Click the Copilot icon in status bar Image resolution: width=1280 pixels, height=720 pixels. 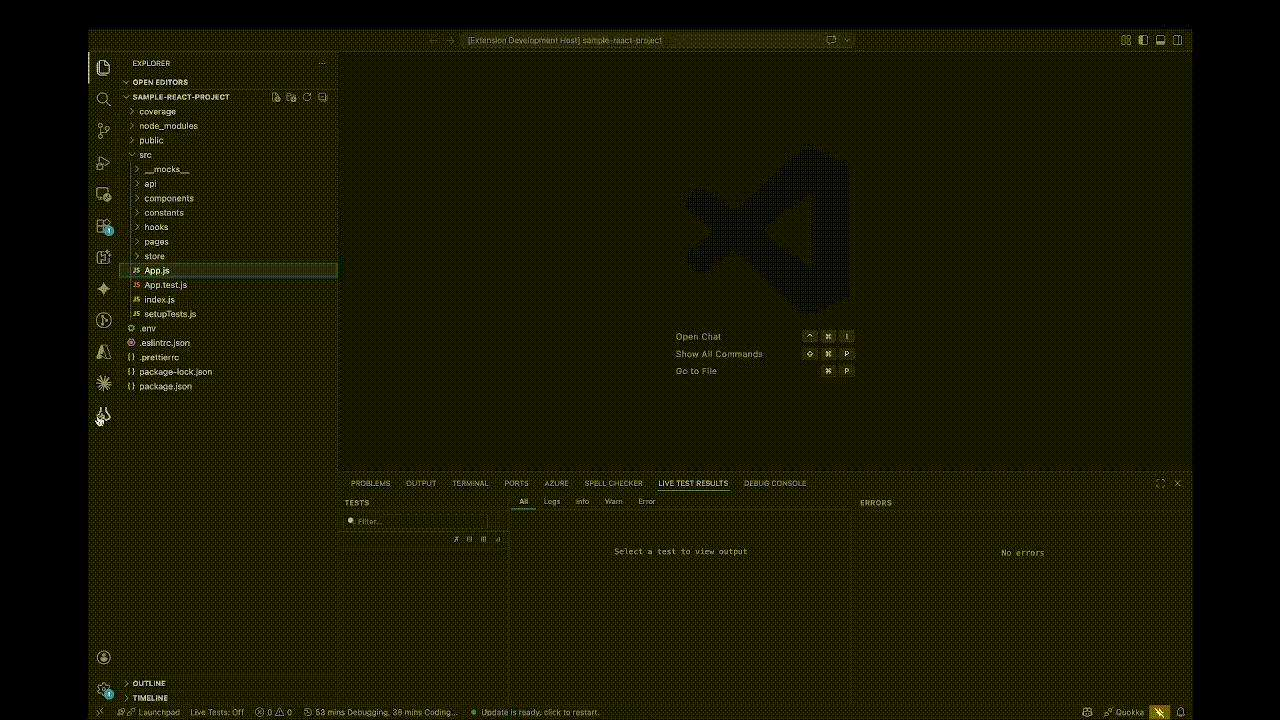click(x=1087, y=712)
